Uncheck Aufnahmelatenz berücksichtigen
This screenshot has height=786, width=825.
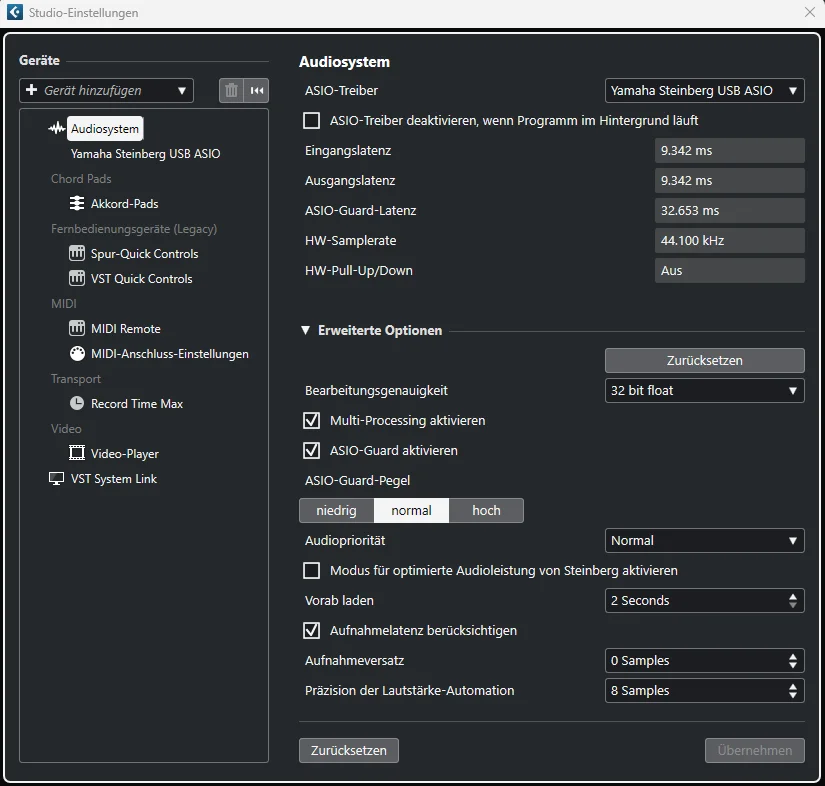click(x=311, y=630)
